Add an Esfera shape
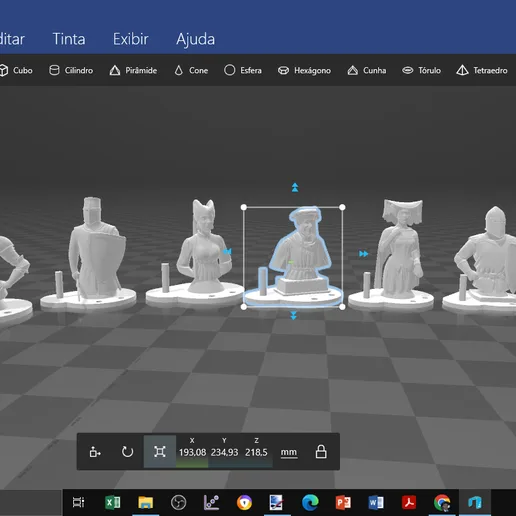This screenshot has height=516, width=516. click(243, 70)
